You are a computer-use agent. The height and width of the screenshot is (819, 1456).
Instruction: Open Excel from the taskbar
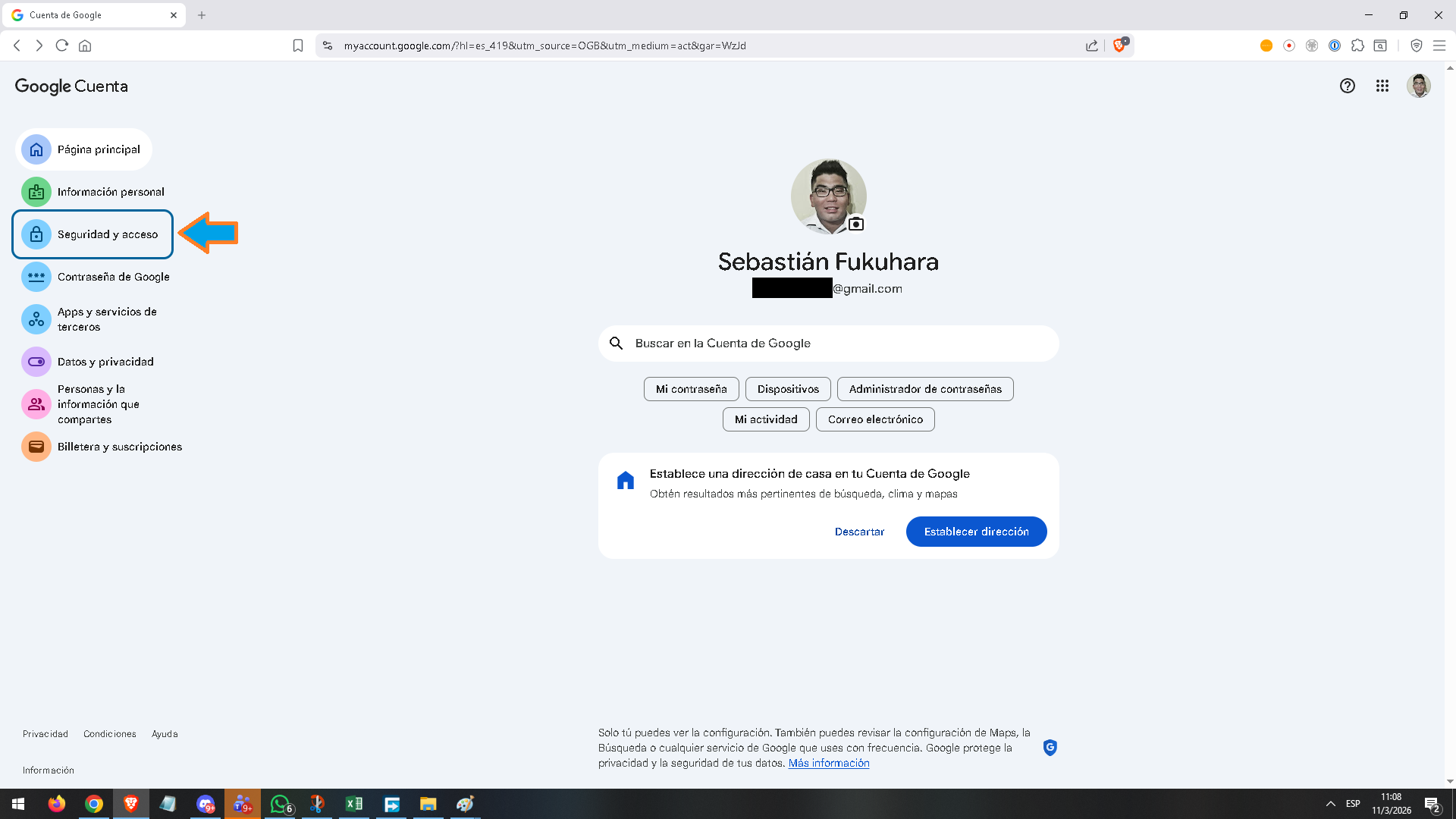click(x=354, y=804)
